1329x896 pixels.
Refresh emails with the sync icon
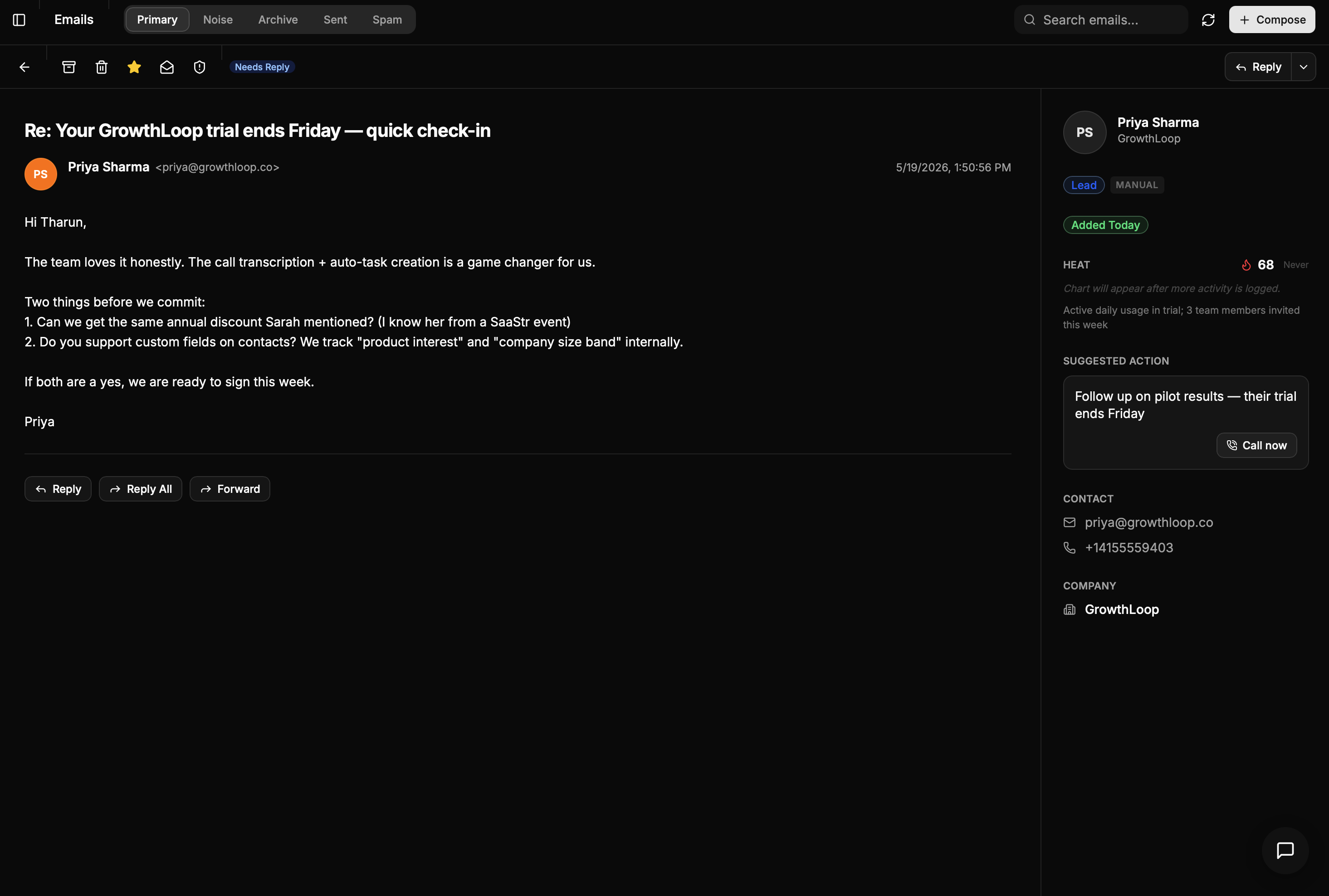pyautogui.click(x=1208, y=19)
